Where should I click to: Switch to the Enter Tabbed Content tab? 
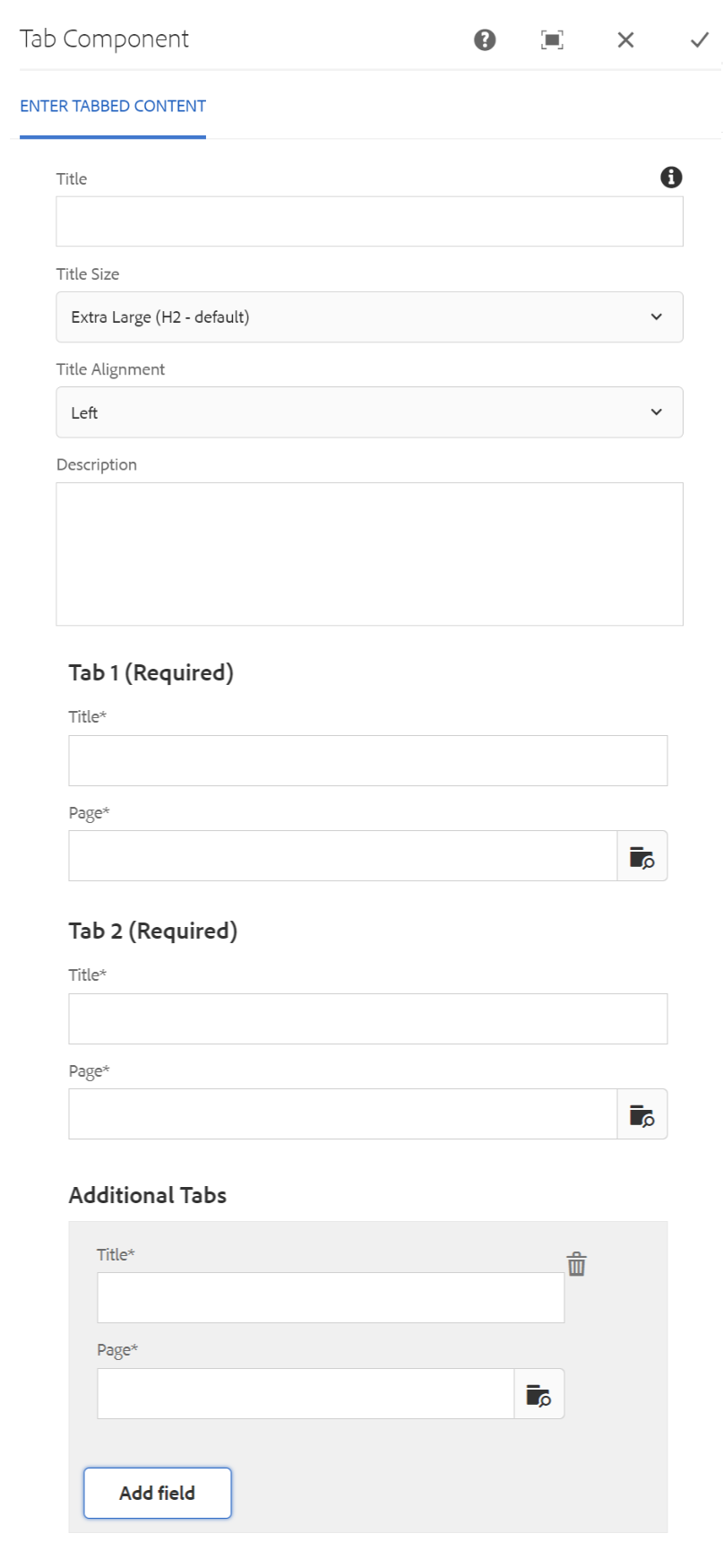tap(112, 105)
